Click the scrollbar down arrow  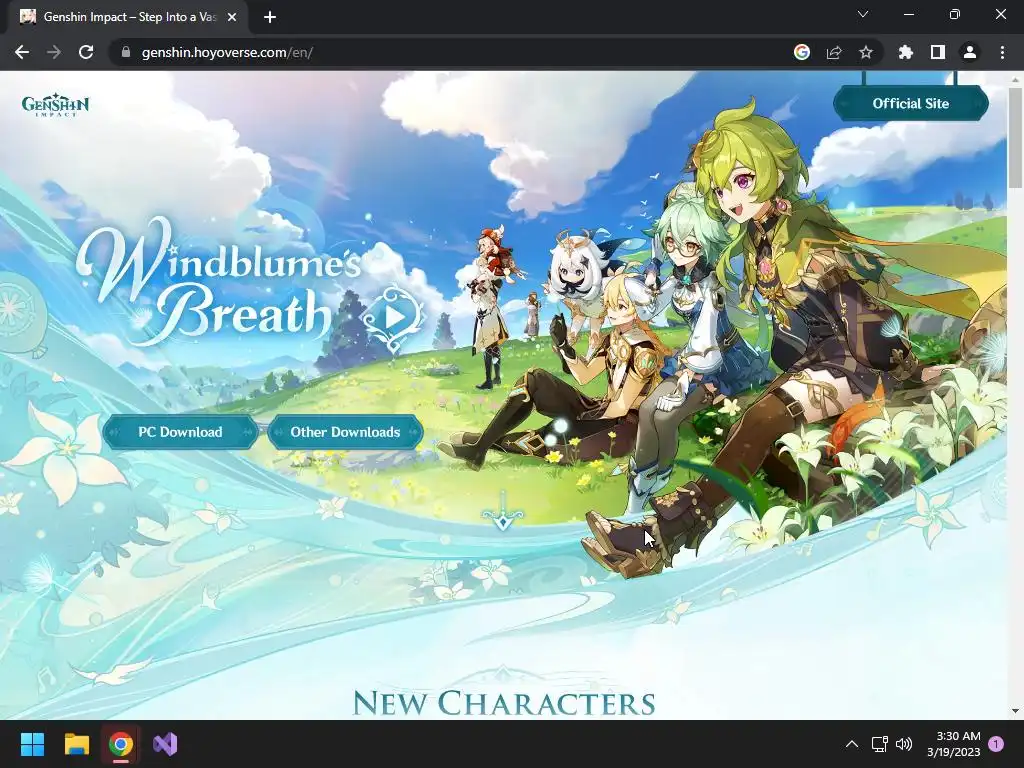click(x=1015, y=711)
